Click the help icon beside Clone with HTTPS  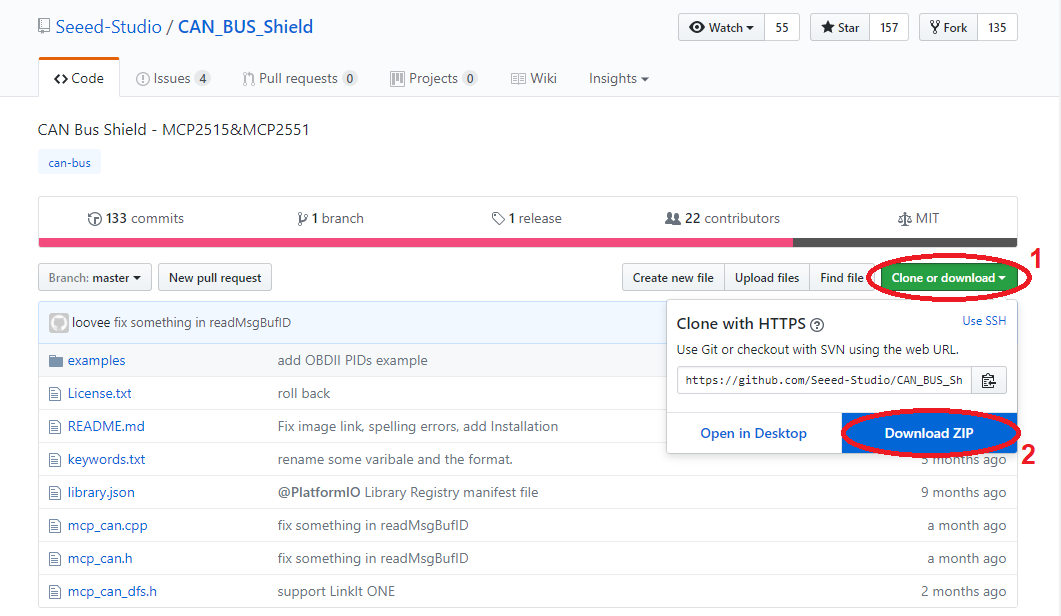[817, 324]
